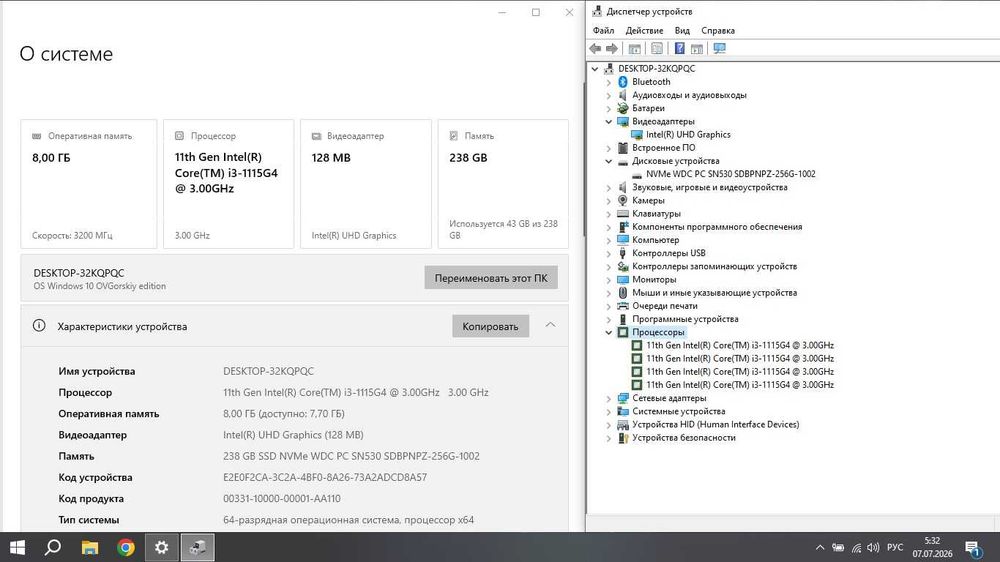The height and width of the screenshot is (562, 1000).
Task: Select the Контроллеры USB icon
Action: pos(623,253)
